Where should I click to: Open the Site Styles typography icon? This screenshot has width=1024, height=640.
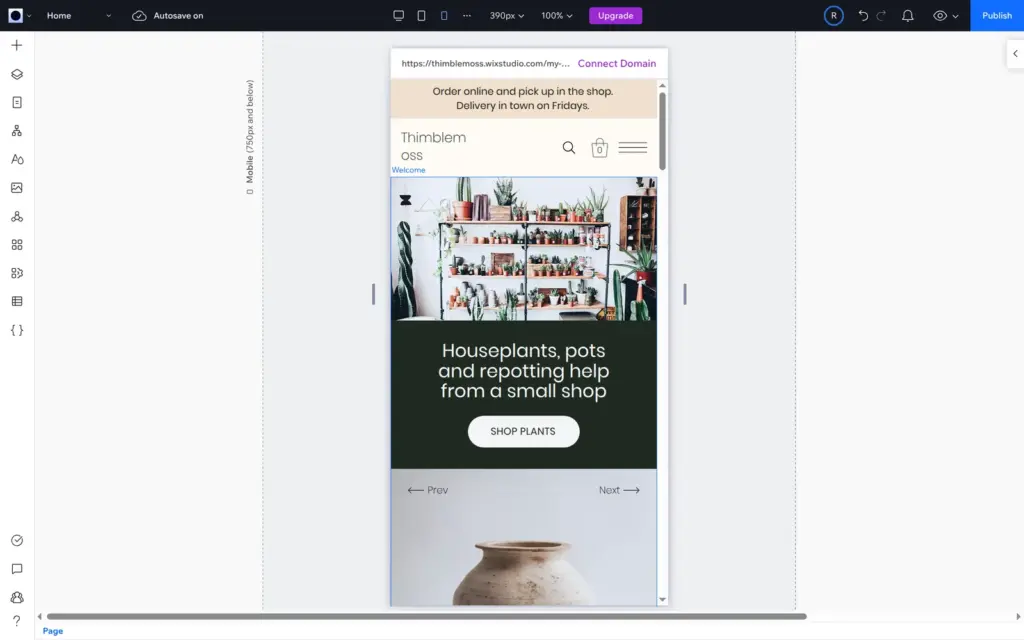17,159
